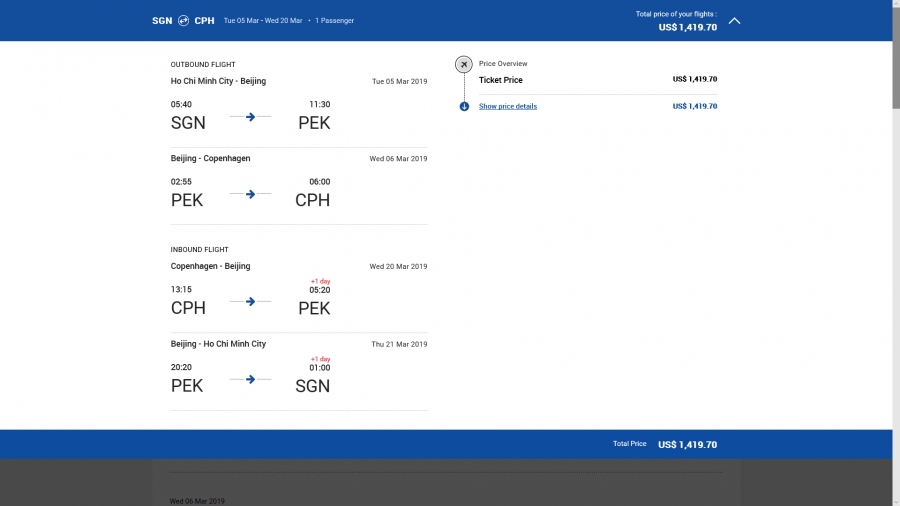Click the arrow icon between SGN 05:40 and PEK 11:30
This screenshot has width=900, height=506.
point(250,117)
